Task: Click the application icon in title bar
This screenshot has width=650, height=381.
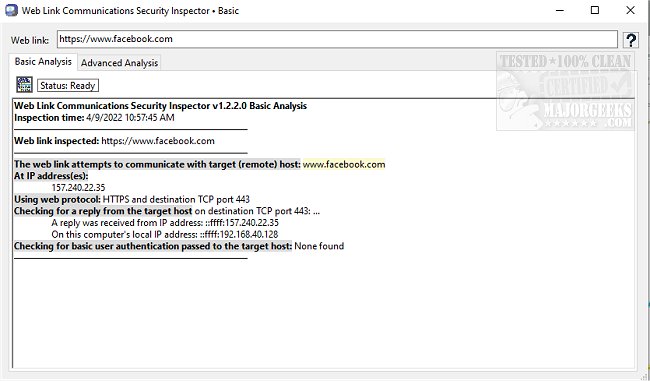Action: [11, 10]
